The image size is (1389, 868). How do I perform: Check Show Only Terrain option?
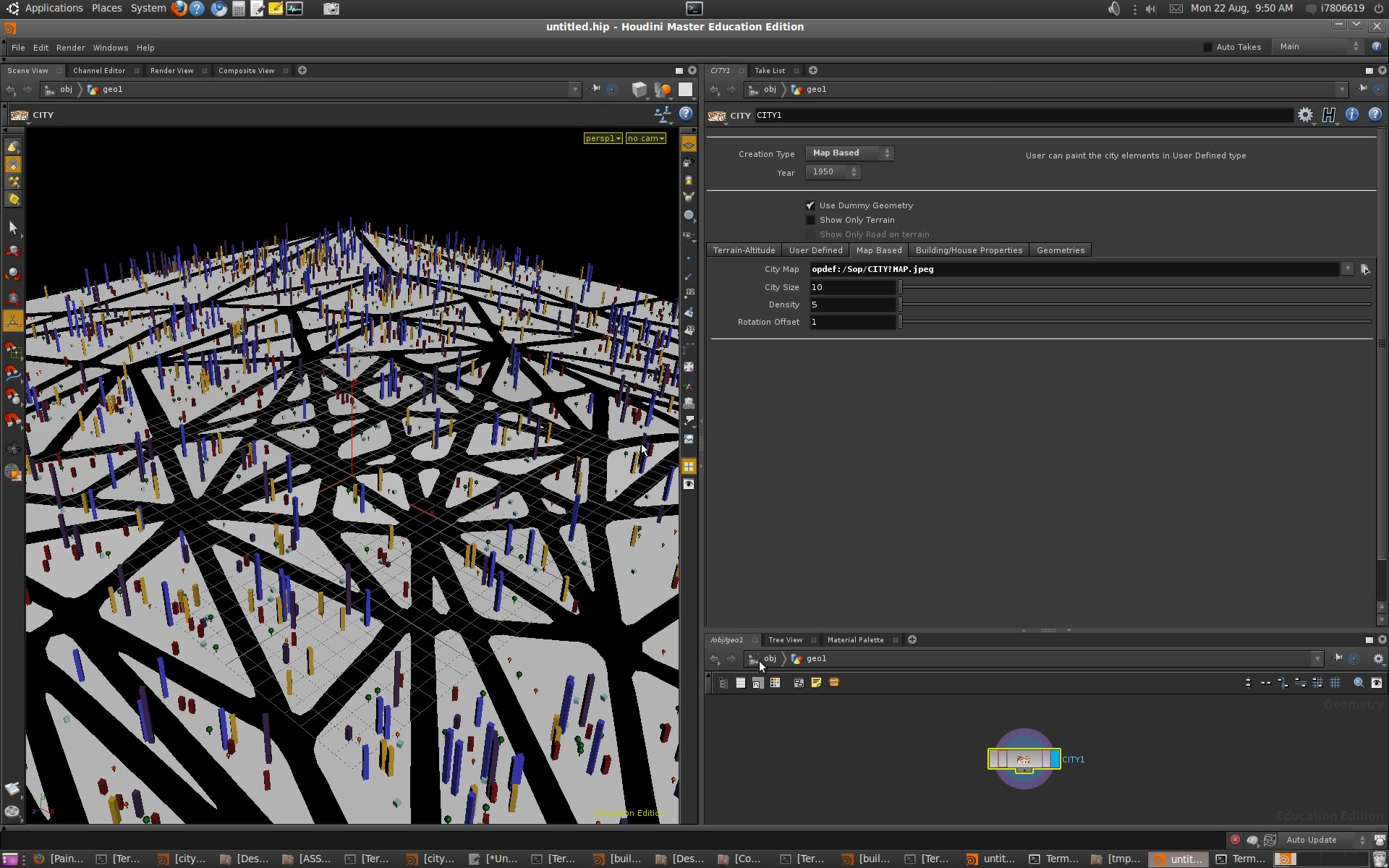810,220
